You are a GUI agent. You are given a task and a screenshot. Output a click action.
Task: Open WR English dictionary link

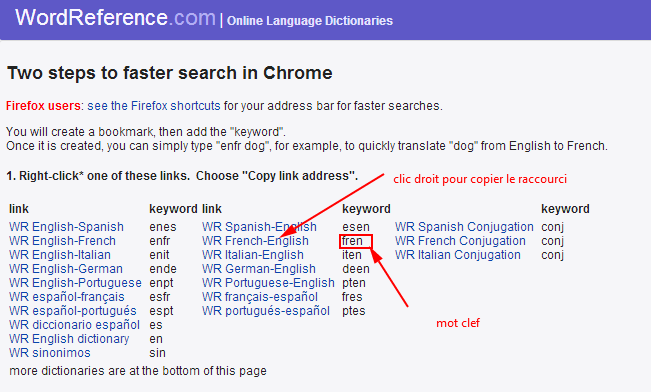pyautogui.click(x=69, y=339)
